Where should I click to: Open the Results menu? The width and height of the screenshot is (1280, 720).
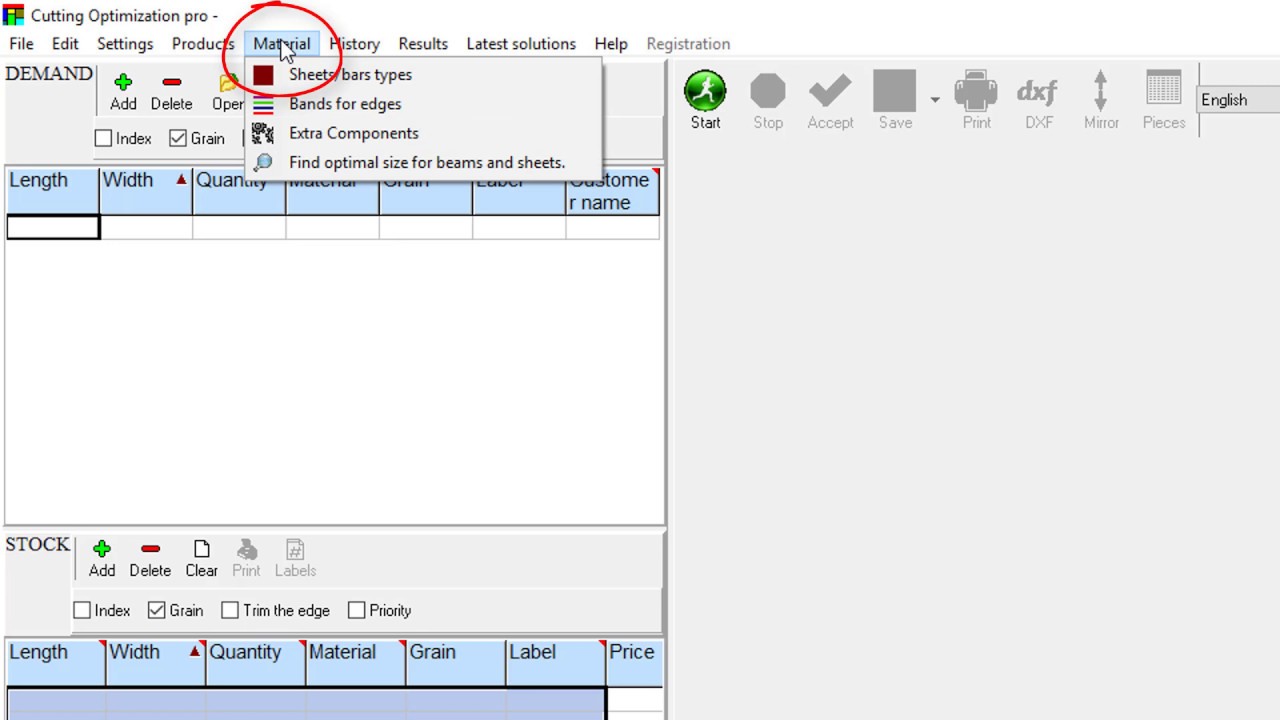[x=423, y=44]
